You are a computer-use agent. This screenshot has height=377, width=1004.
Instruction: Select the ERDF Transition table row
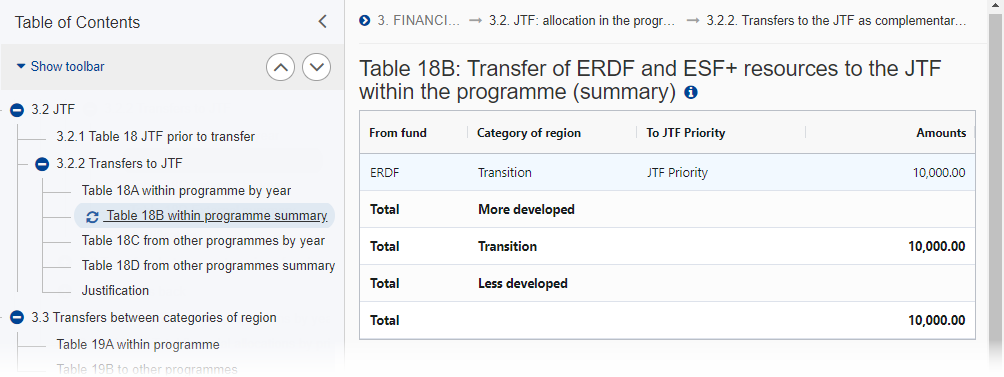pos(667,172)
